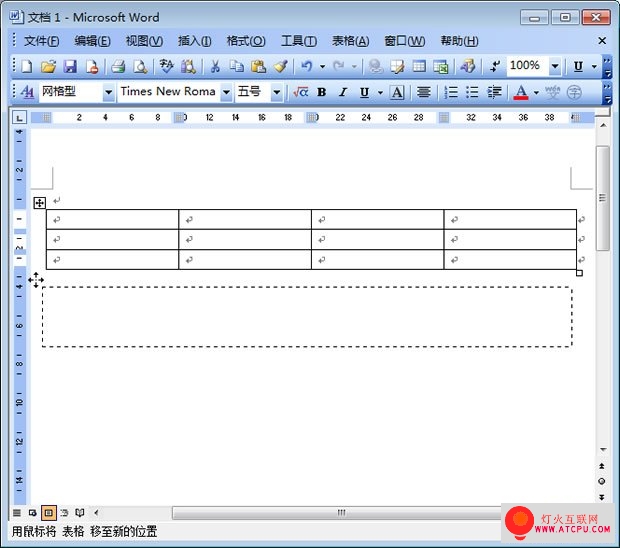Toggle italic formatting
The image size is (620, 548).
tap(343, 92)
